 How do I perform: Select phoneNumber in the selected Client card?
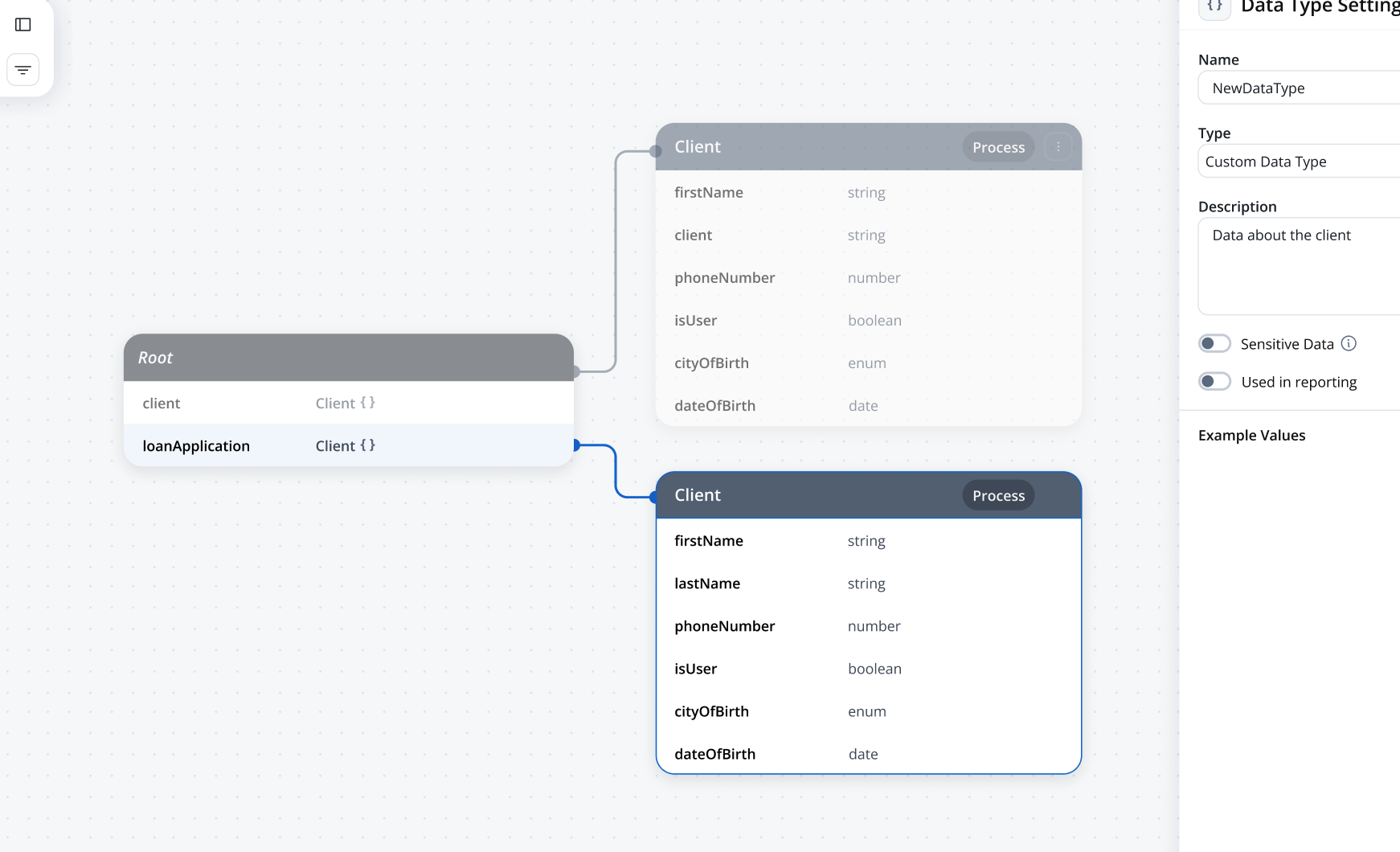[x=869, y=626]
